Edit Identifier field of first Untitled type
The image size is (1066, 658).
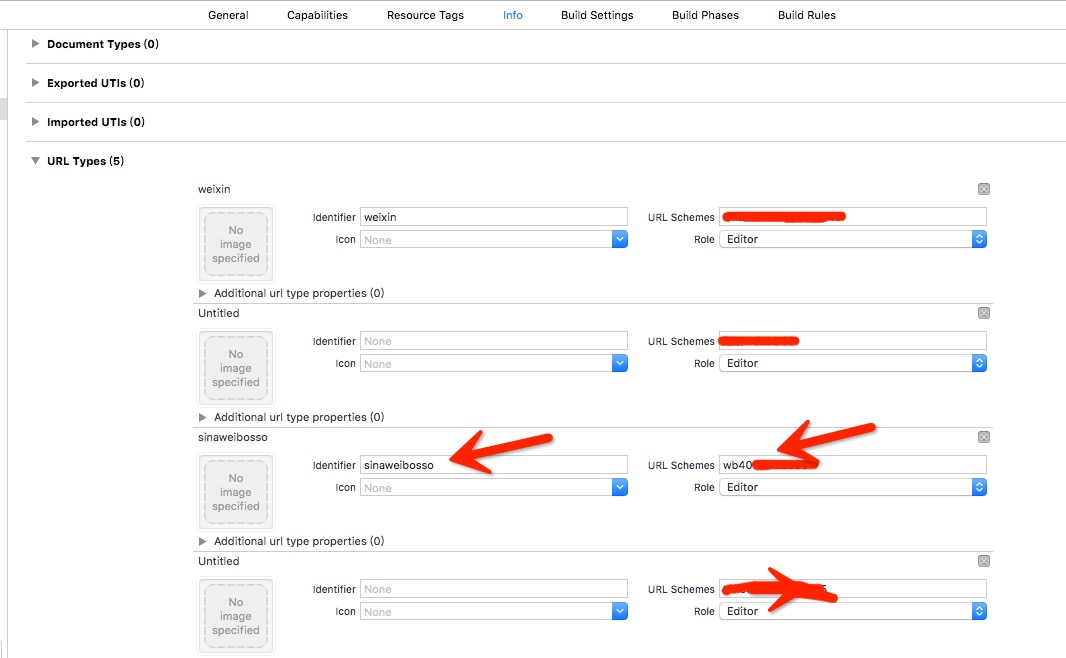494,341
